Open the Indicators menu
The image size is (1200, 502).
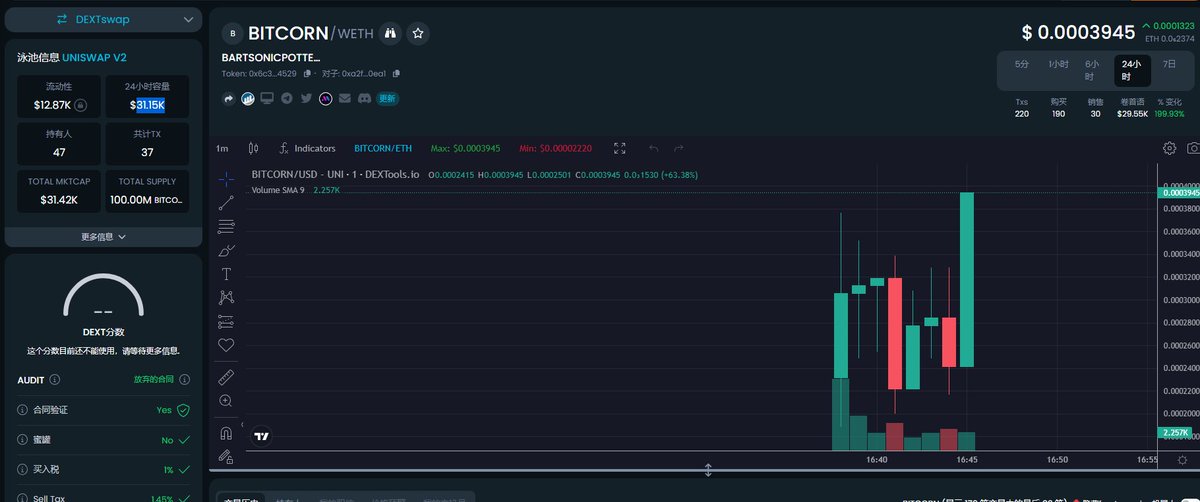click(x=307, y=148)
